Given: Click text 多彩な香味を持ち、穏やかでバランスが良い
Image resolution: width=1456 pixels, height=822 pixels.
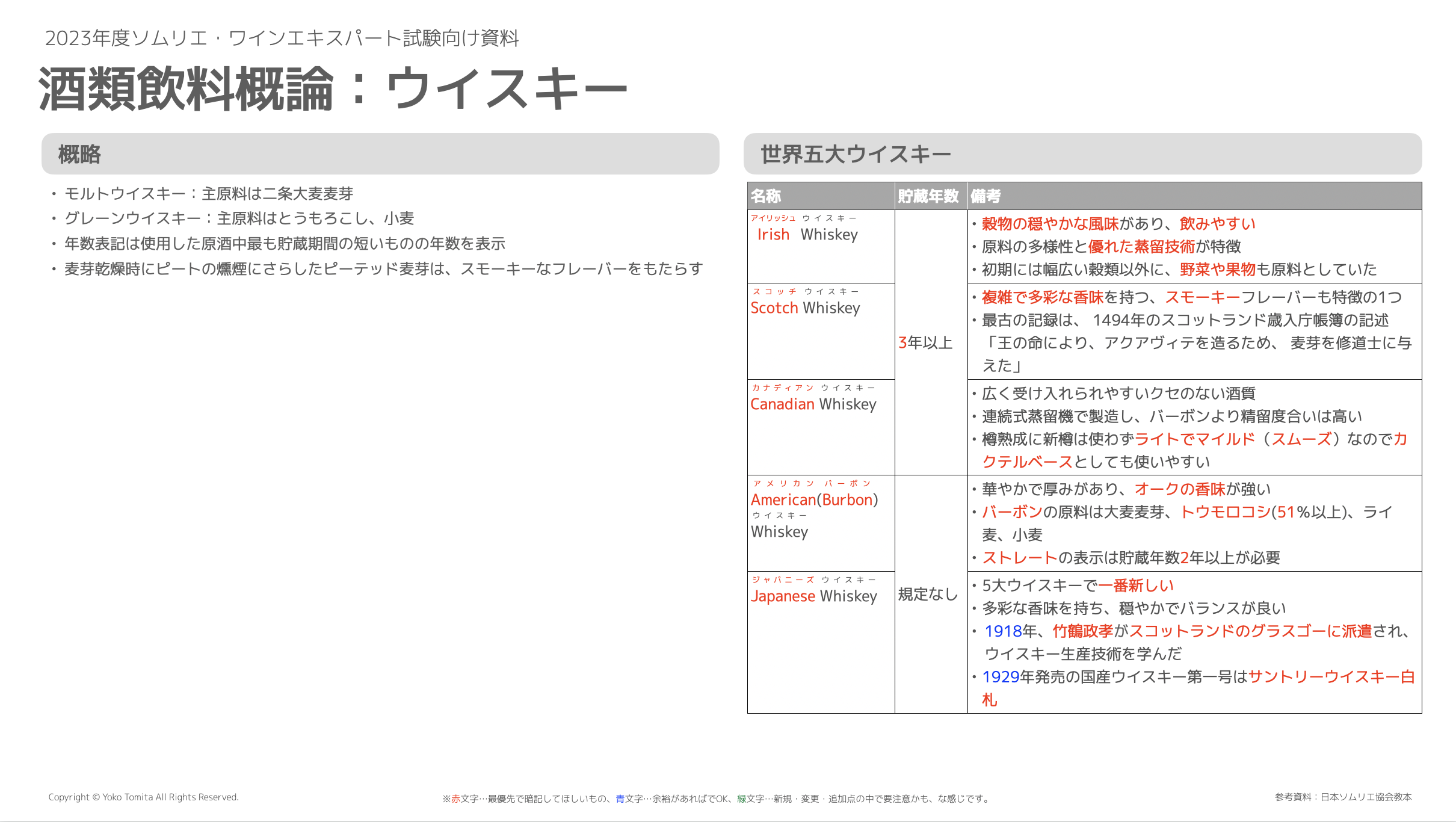Looking at the screenshot, I should [1134, 608].
